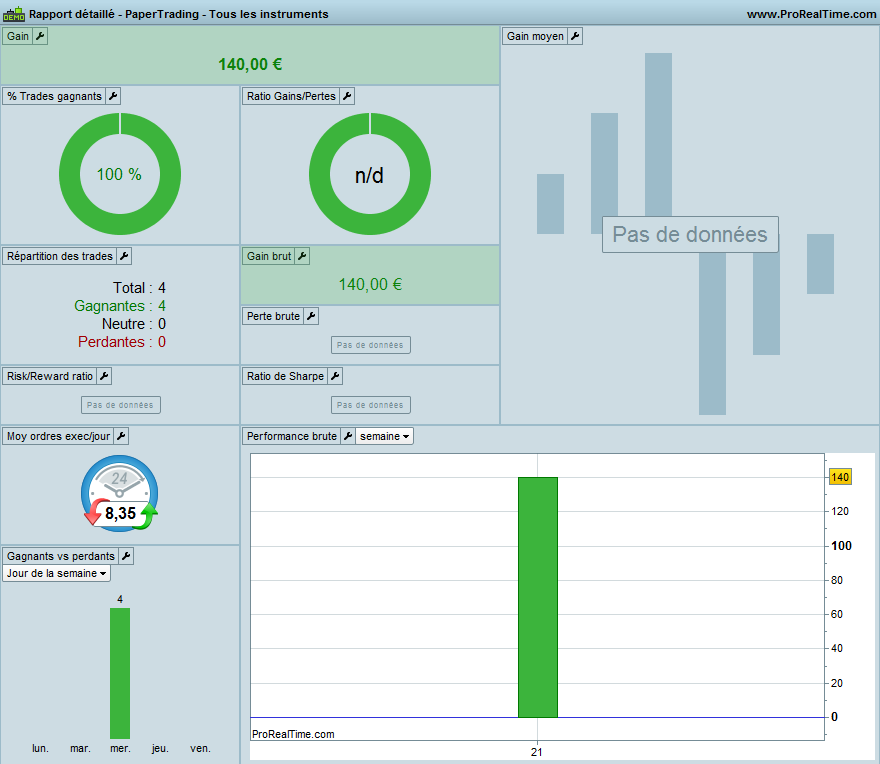
Task: Open Gagnants vs perdants wrench settings
Action: [x=126, y=556]
